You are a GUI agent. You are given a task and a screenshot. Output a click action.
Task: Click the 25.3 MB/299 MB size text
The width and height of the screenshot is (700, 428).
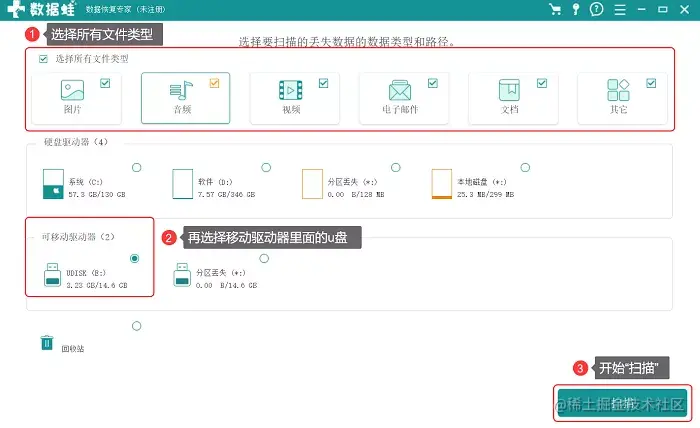485,195
